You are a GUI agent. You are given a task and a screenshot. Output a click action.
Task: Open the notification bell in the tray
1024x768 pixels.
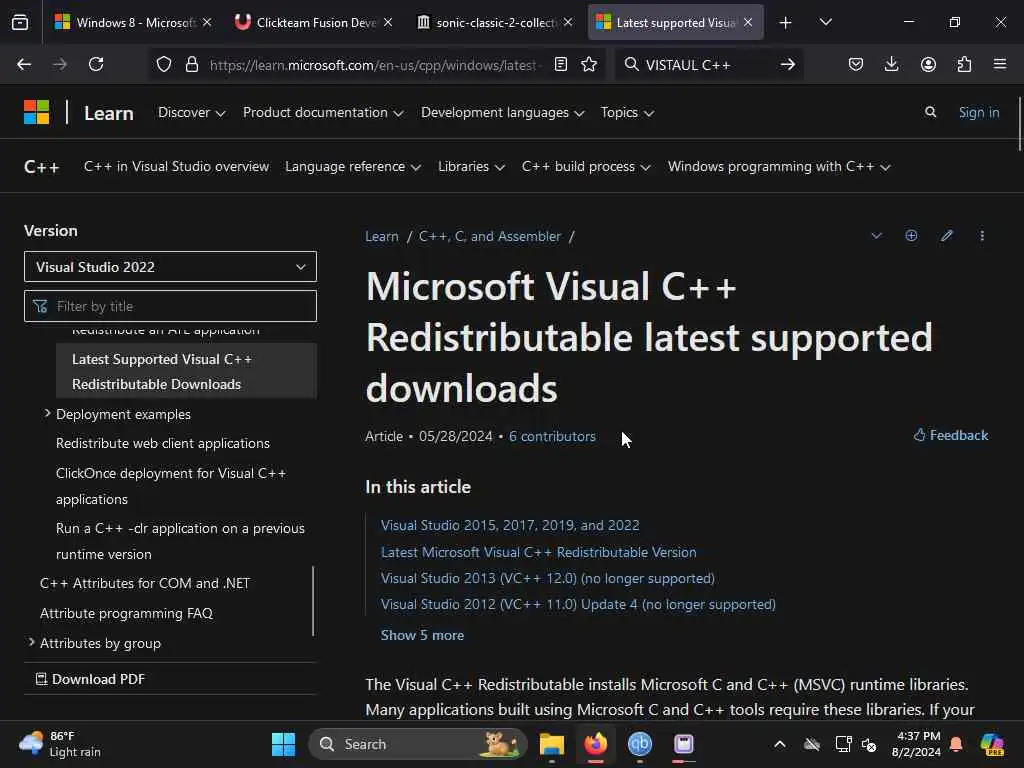[956, 744]
